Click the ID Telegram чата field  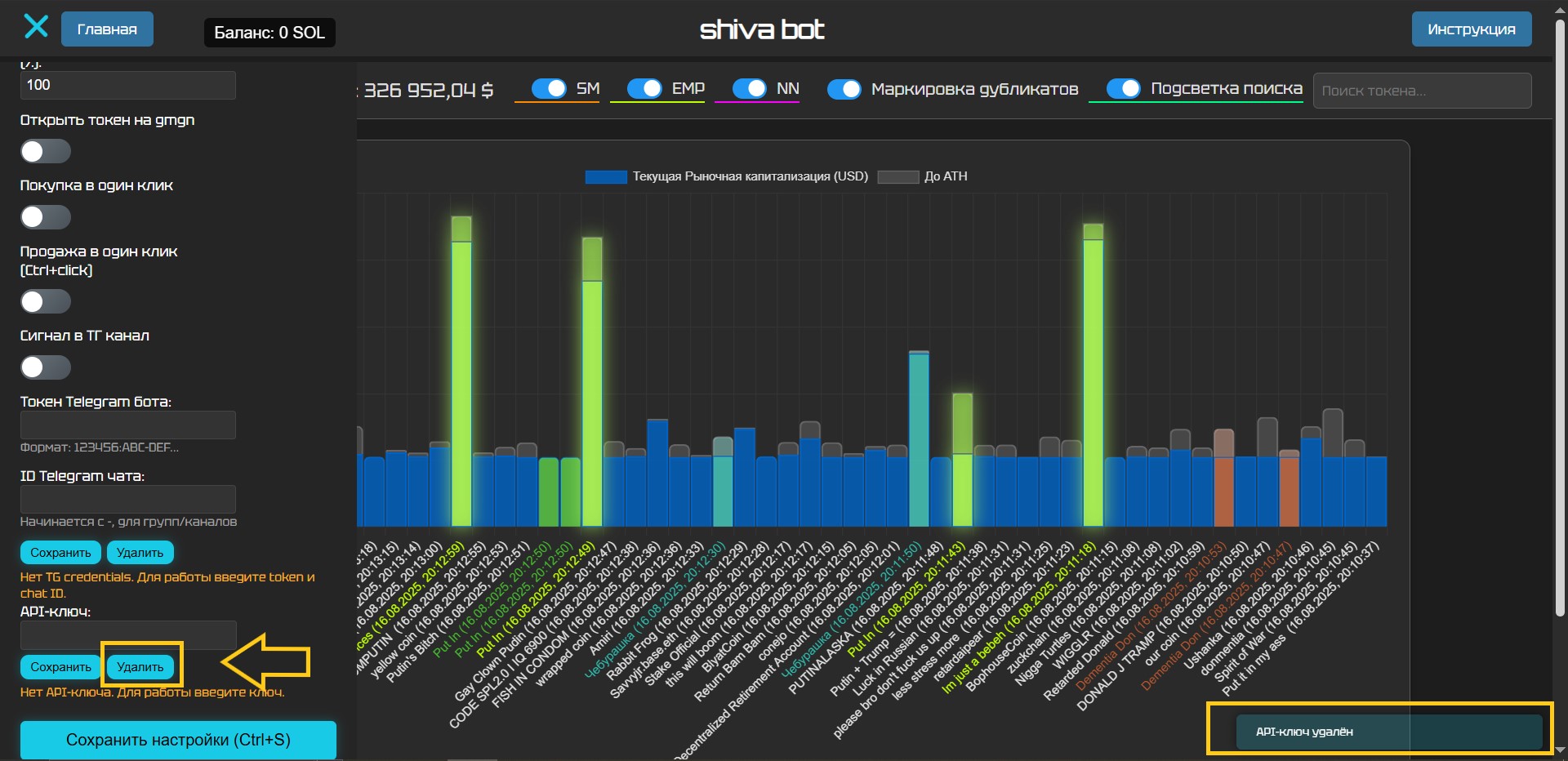click(128, 499)
